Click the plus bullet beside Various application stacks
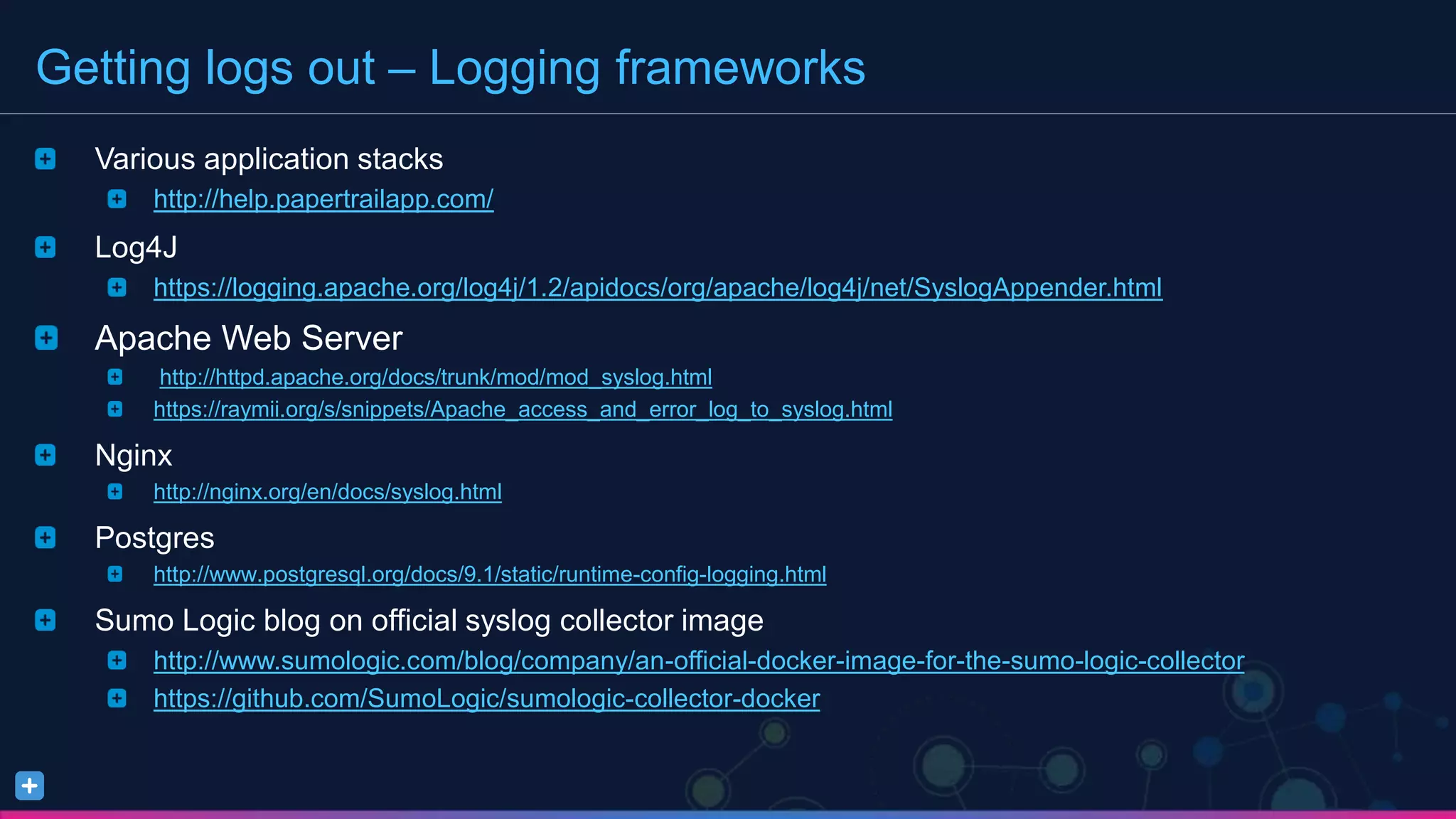 click(45, 159)
